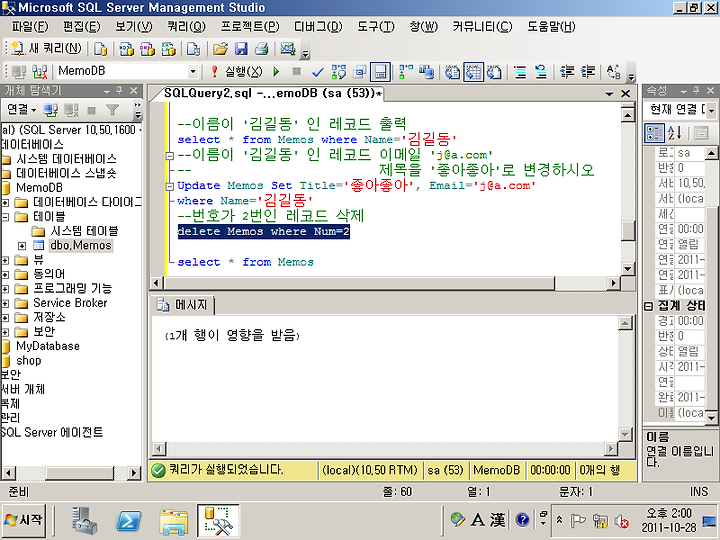The height and width of the screenshot is (540, 720).
Task: Open the Activity Monitor
Action: pos(288,49)
